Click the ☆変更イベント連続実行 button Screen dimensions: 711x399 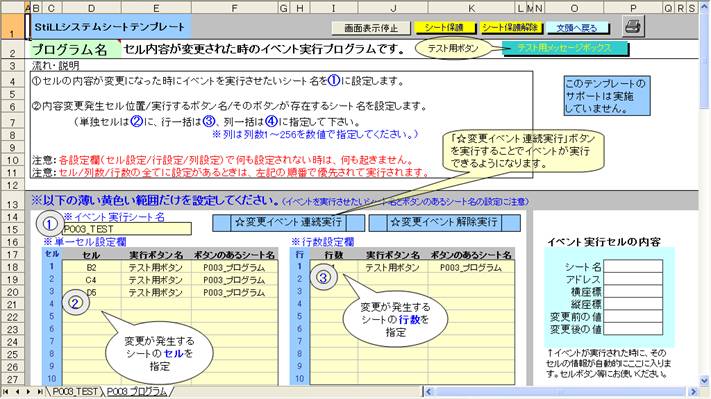click(288, 223)
